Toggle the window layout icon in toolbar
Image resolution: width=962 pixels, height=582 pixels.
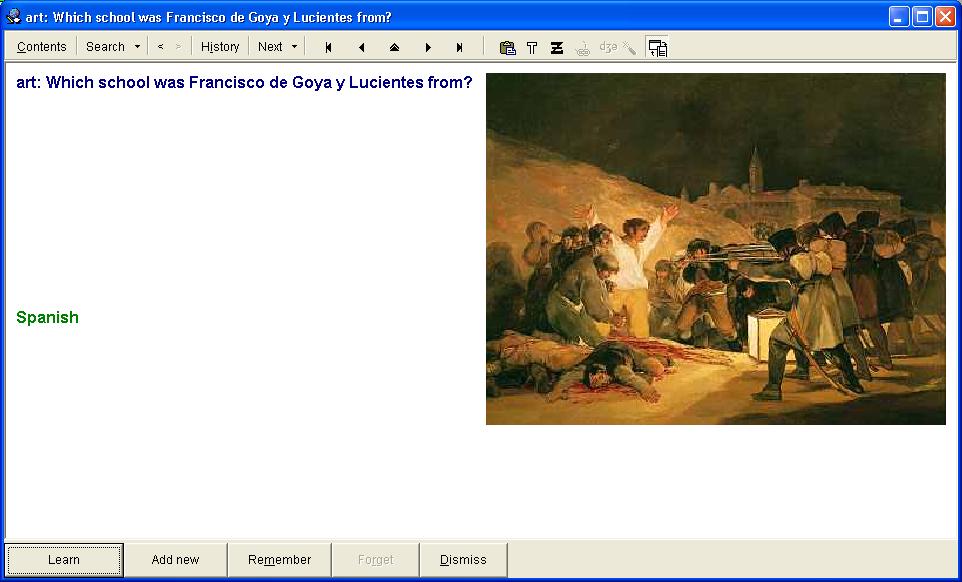click(657, 47)
